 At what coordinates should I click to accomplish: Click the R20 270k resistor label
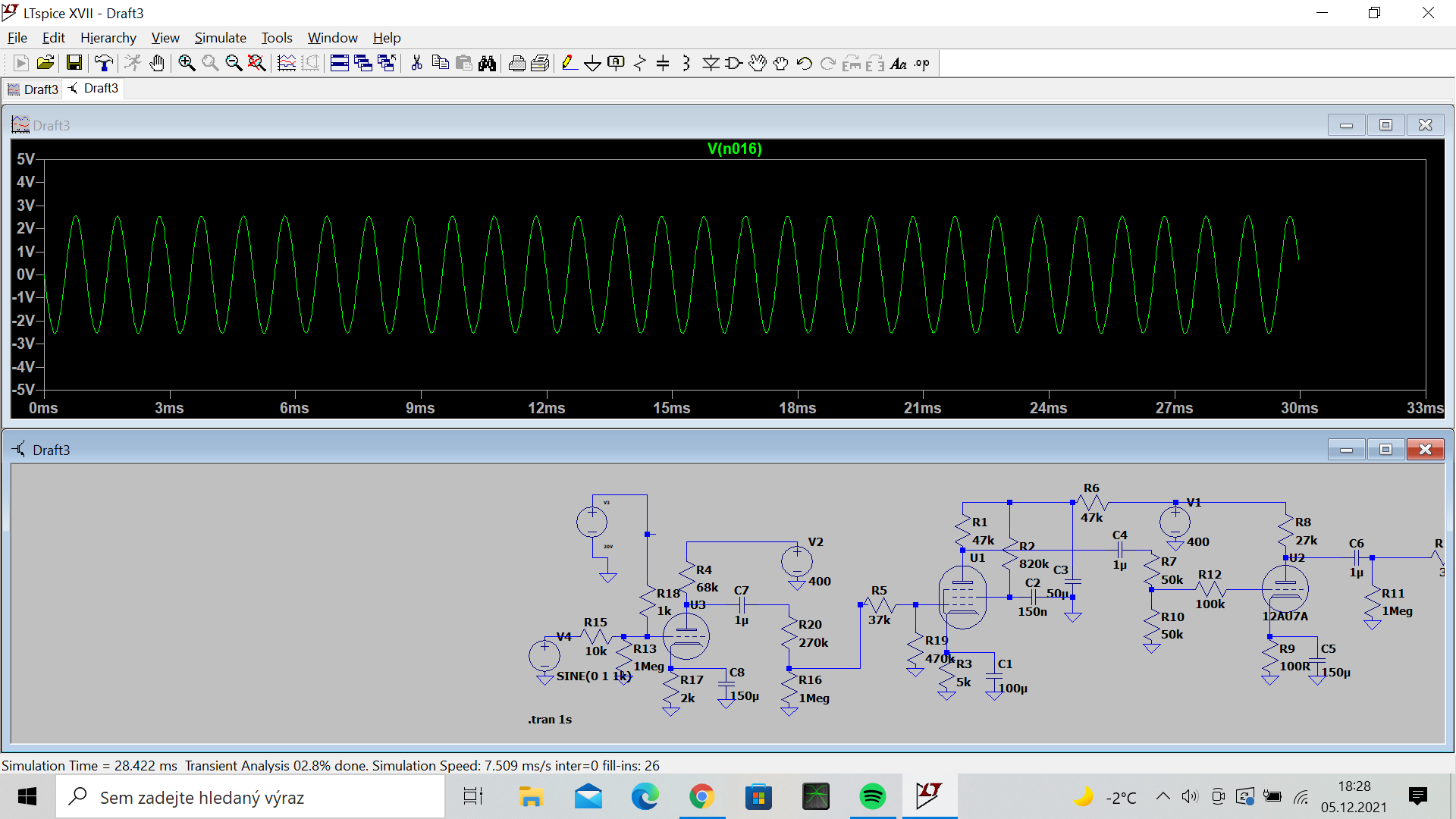pyautogui.click(x=813, y=633)
